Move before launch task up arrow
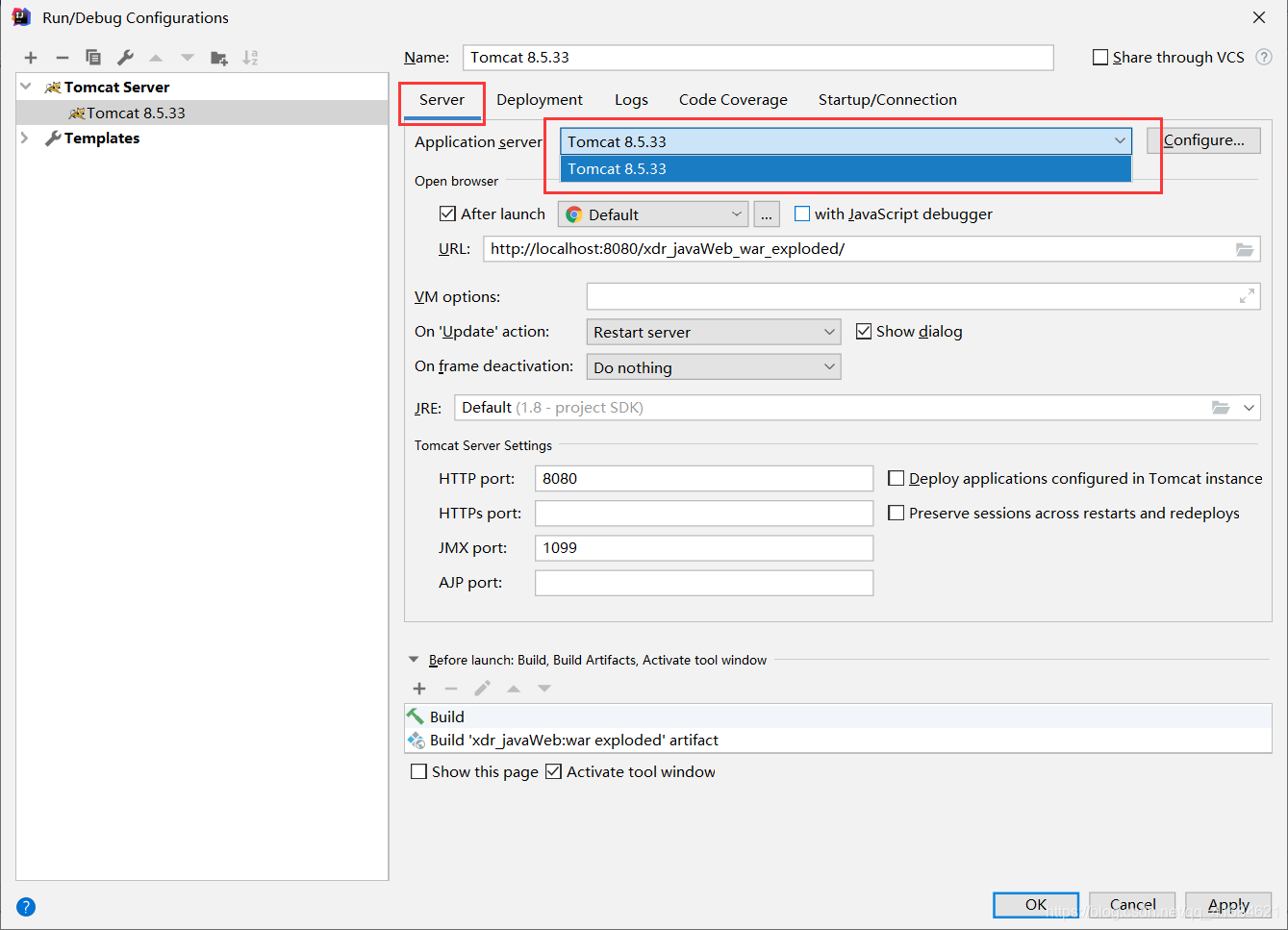The image size is (1288, 930). click(x=514, y=689)
